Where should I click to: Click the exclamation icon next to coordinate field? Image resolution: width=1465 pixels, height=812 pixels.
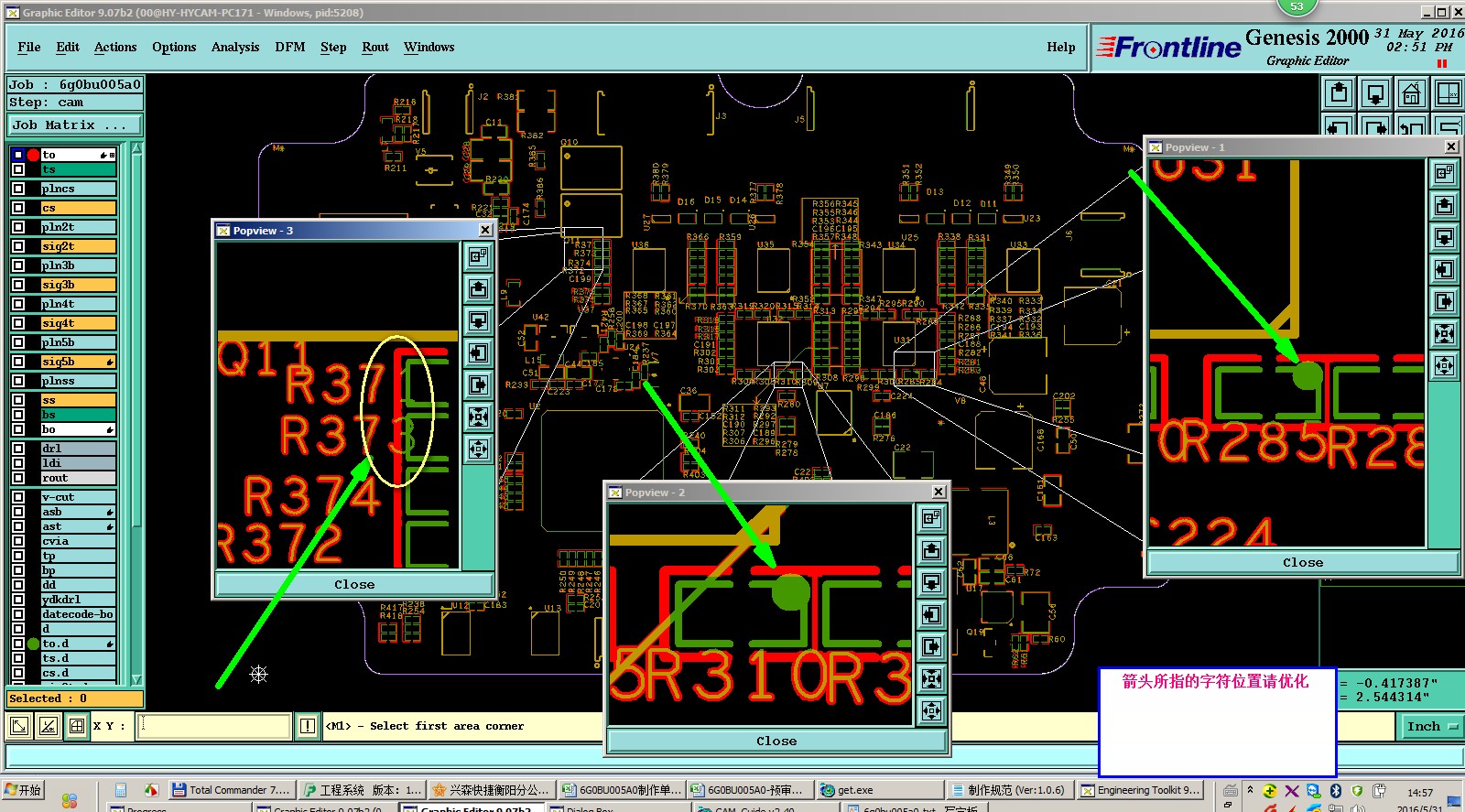click(x=308, y=726)
